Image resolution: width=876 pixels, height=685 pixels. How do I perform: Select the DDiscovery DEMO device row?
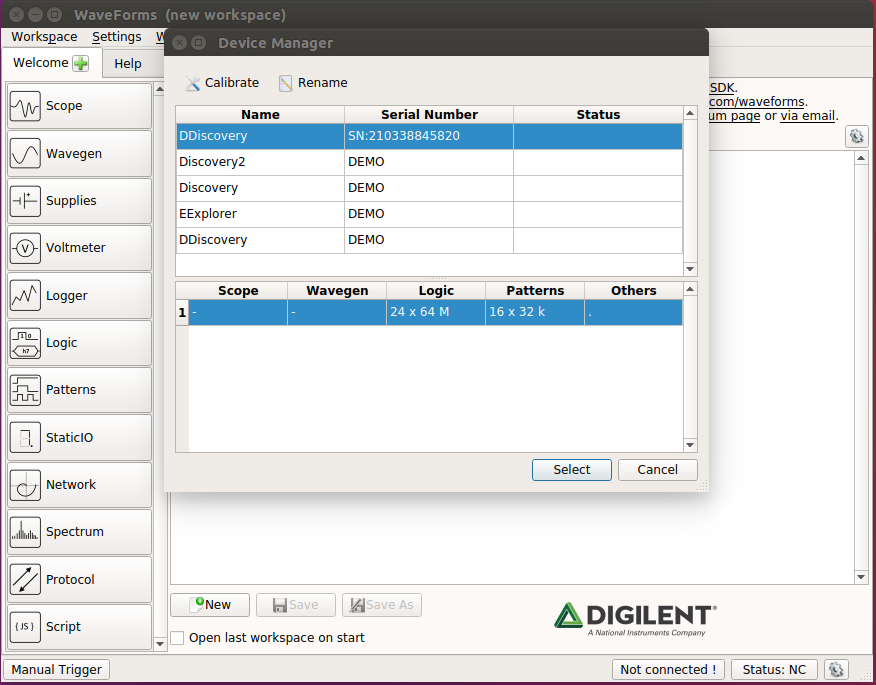point(429,240)
